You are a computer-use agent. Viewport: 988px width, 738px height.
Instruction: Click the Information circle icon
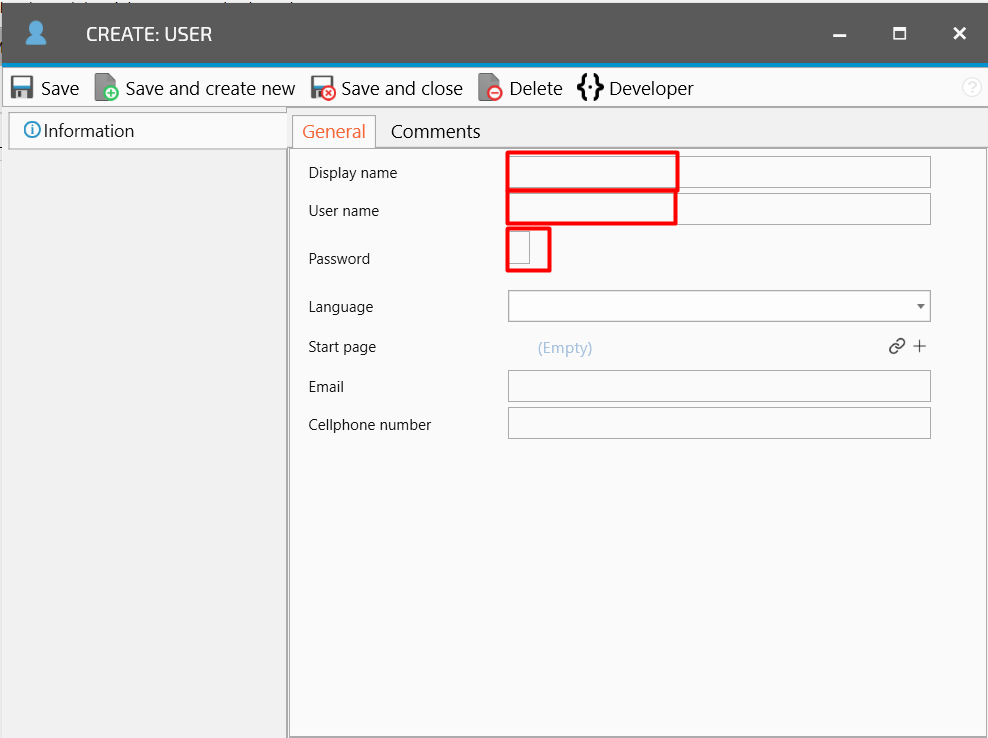click(x=32, y=130)
